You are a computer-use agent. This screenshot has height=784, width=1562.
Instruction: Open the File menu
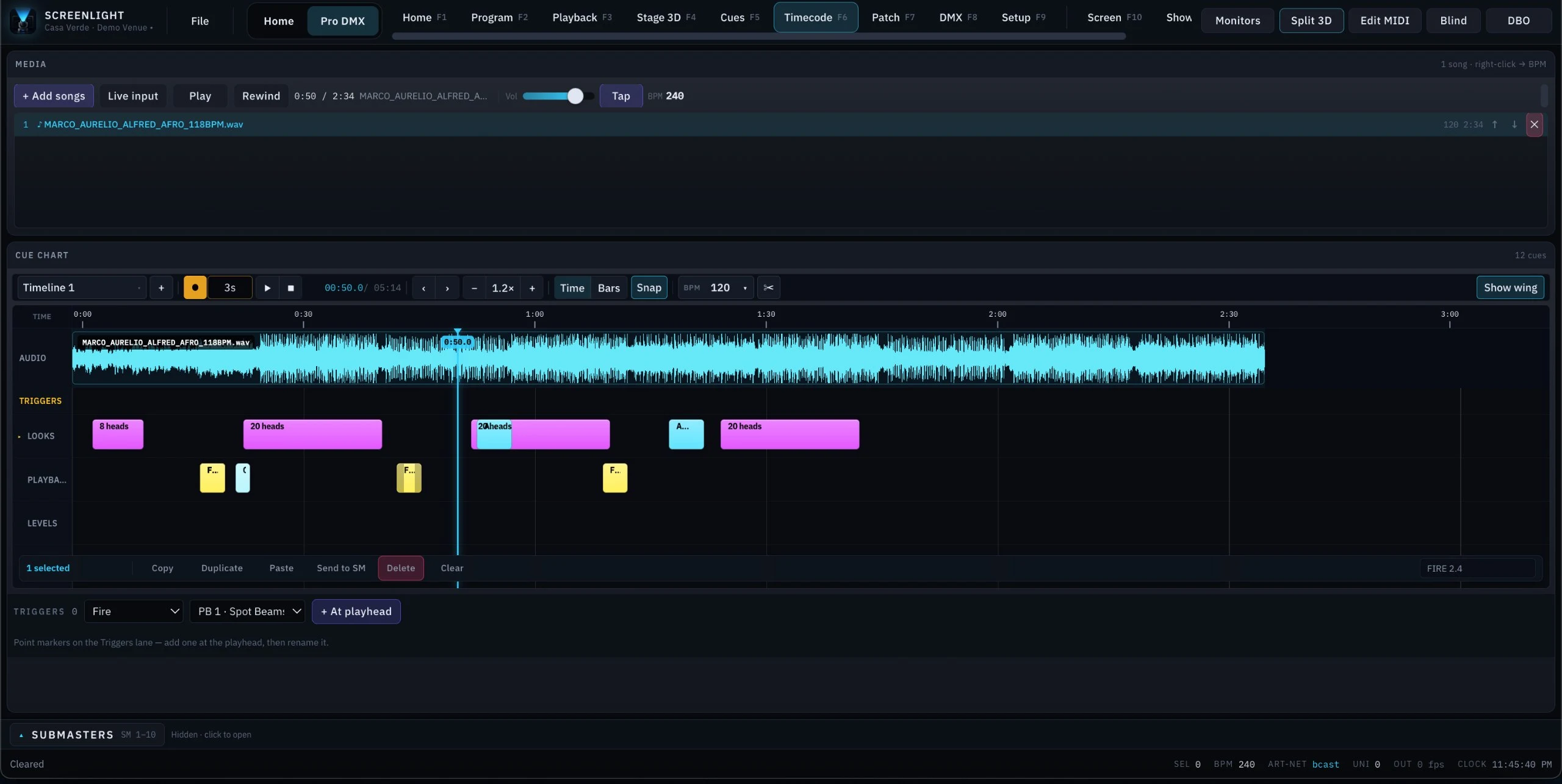pyautogui.click(x=200, y=21)
